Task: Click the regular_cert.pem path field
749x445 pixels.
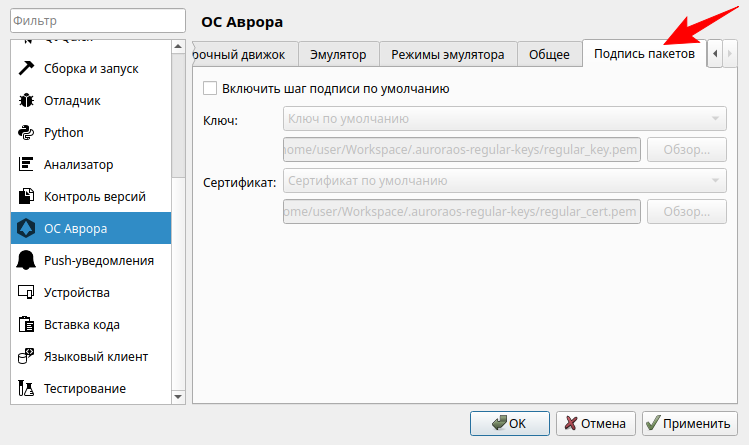Action: (x=461, y=212)
